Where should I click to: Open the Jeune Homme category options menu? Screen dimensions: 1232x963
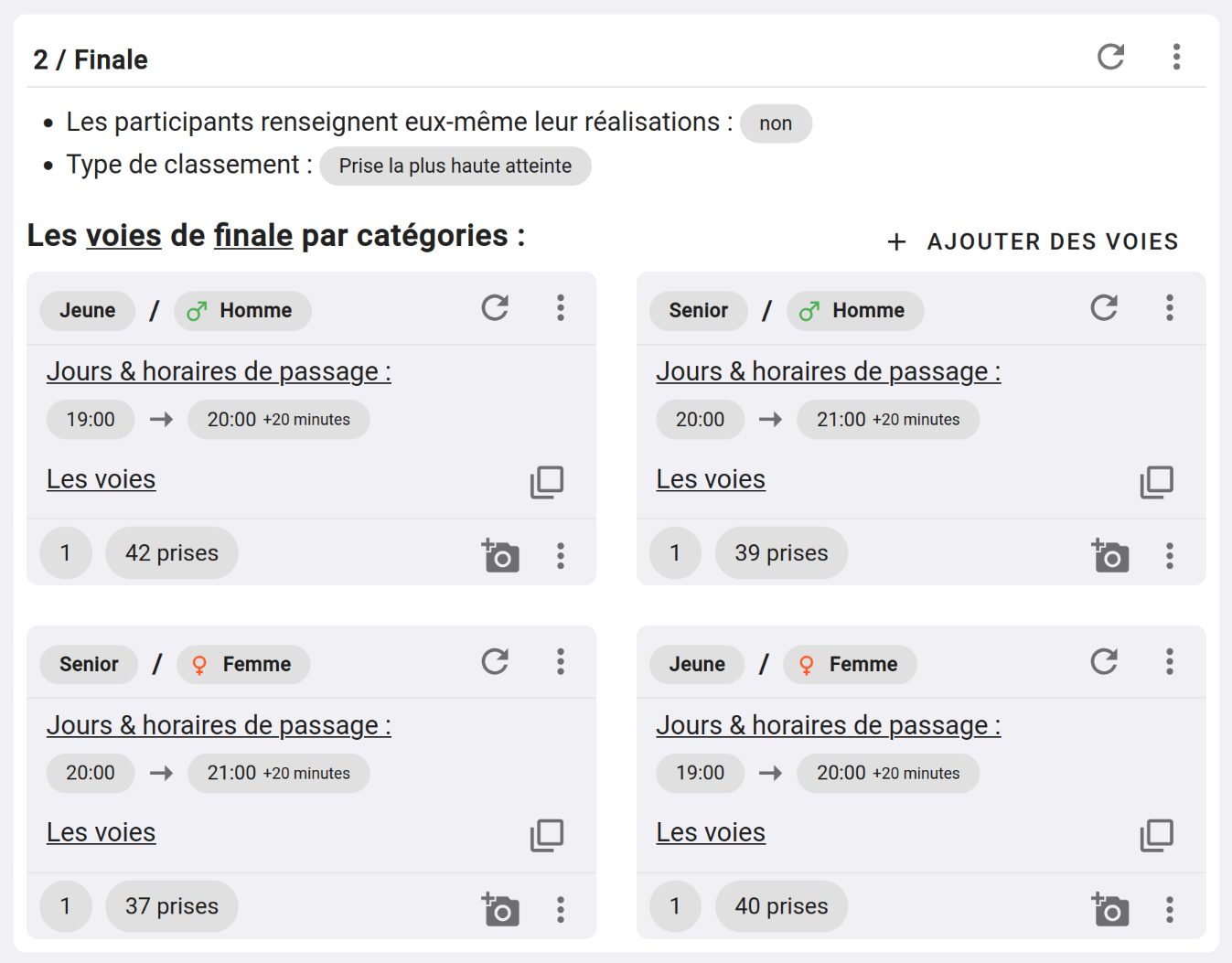pos(561,308)
